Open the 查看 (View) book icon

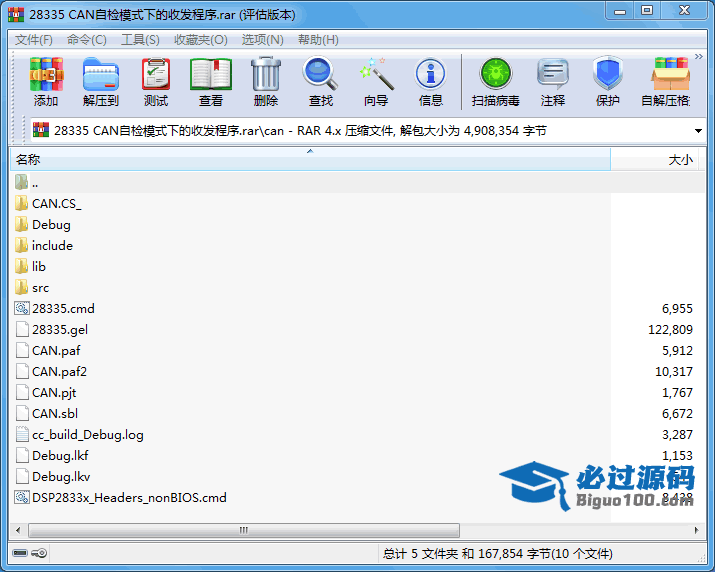pyautogui.click(x=211, y=82)
